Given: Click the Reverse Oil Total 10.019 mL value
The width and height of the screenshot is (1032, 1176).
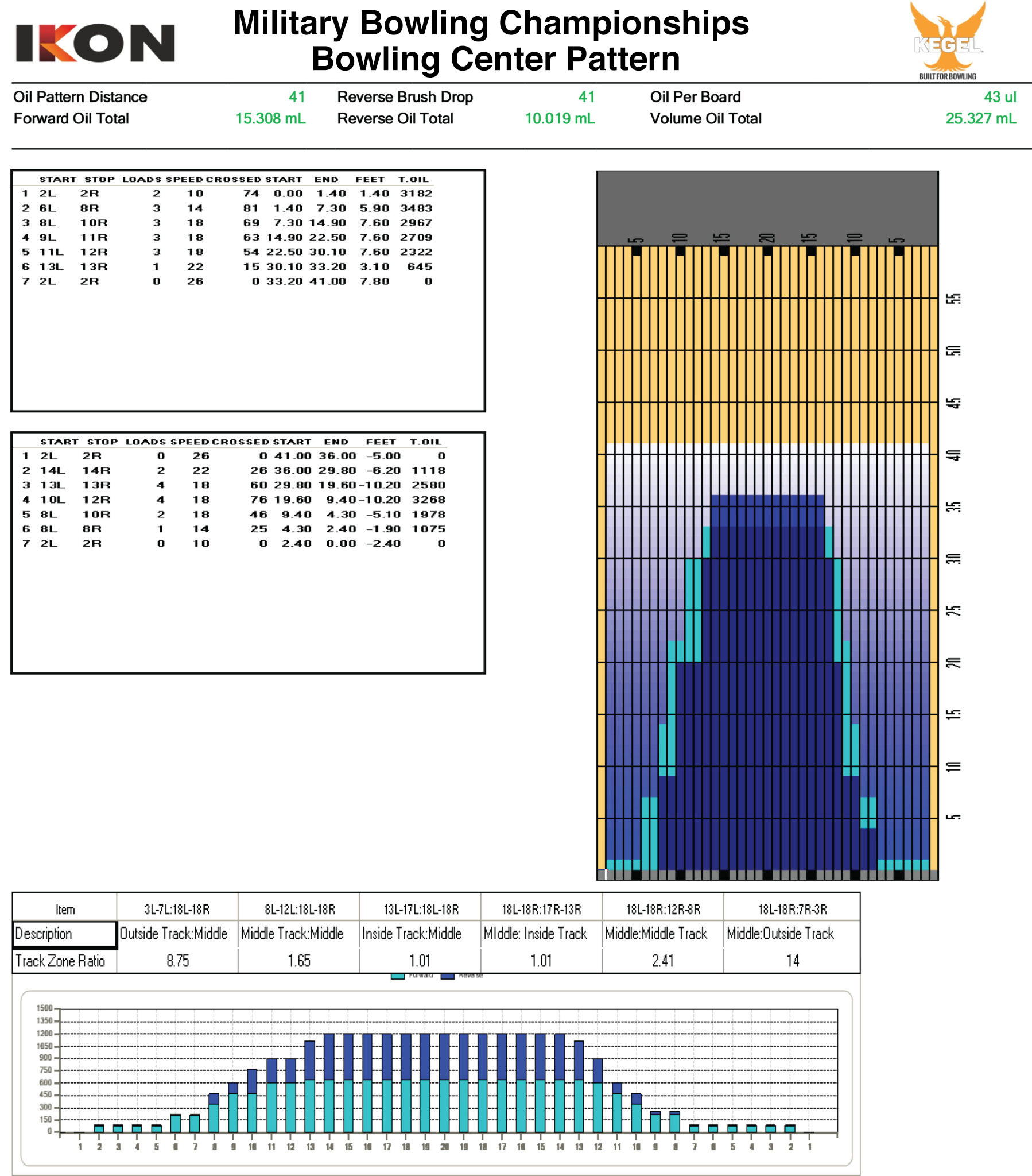Looking at the screenshot, I should click(x=559, y=118).
